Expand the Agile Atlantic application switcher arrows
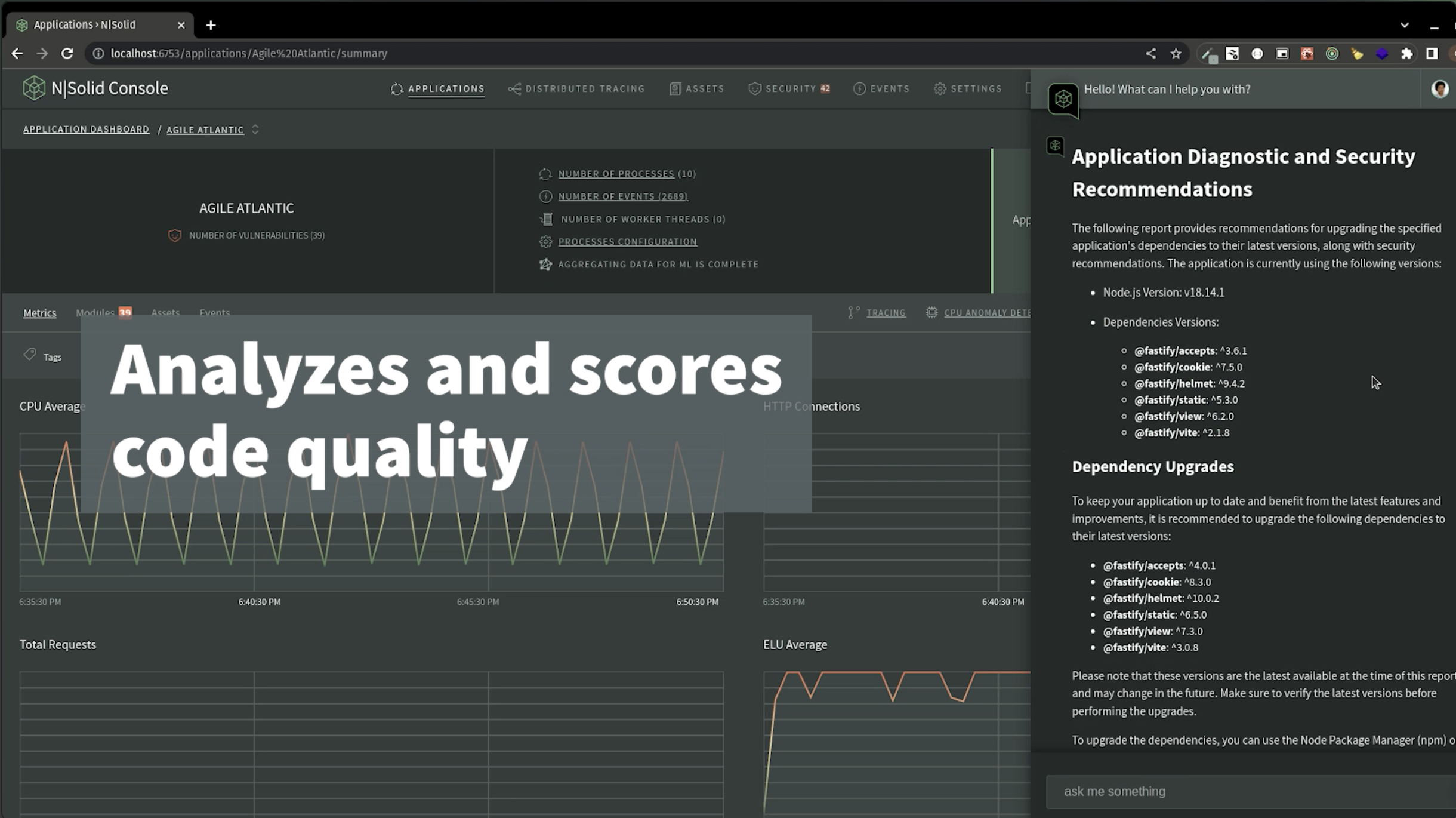 point(255,130)
